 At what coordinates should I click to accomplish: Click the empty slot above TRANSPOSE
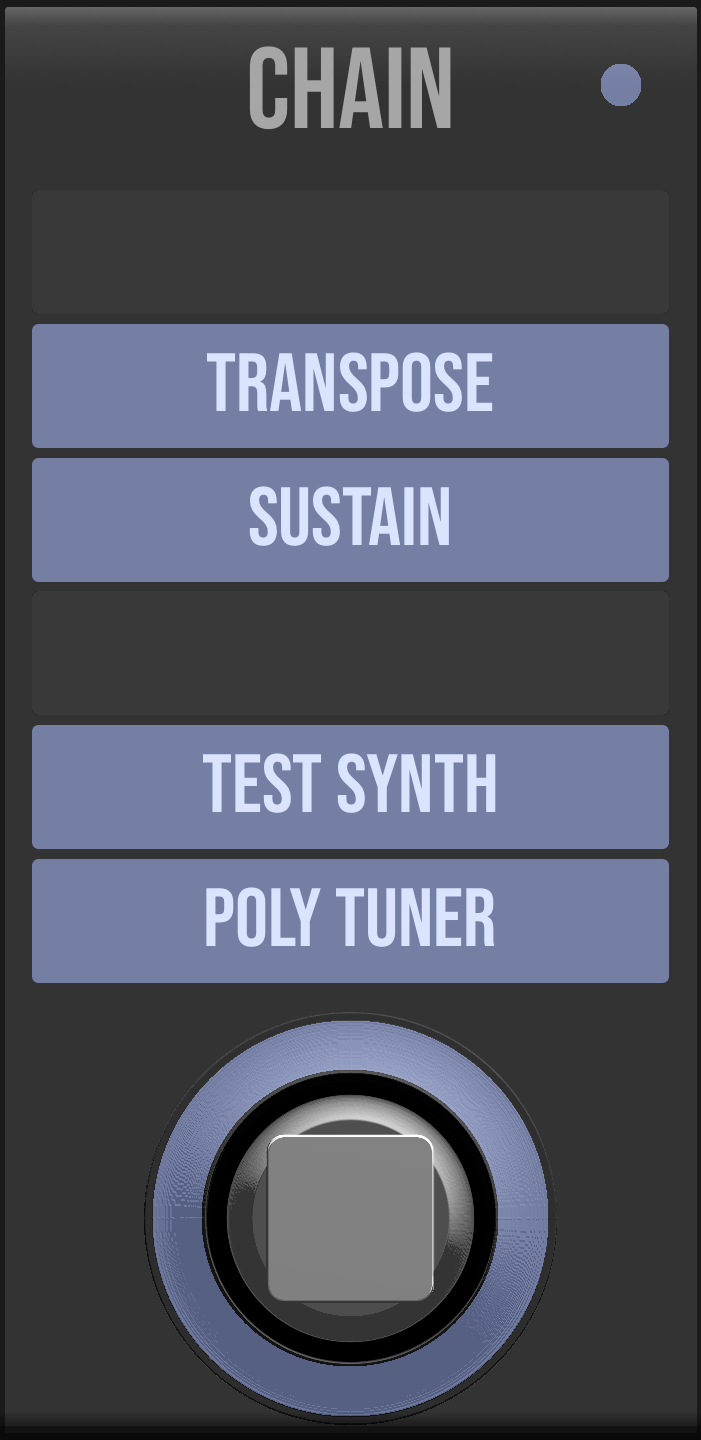pyautogui.click(x=350, y=251)
